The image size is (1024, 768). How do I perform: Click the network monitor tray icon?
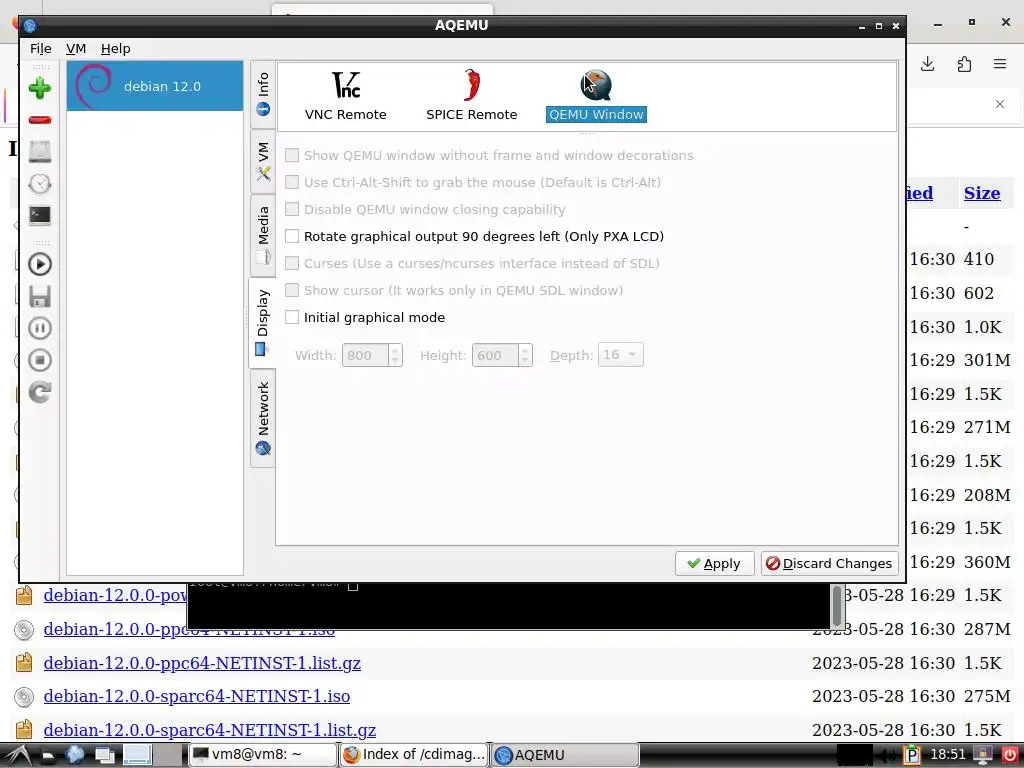tap(983, 755)
